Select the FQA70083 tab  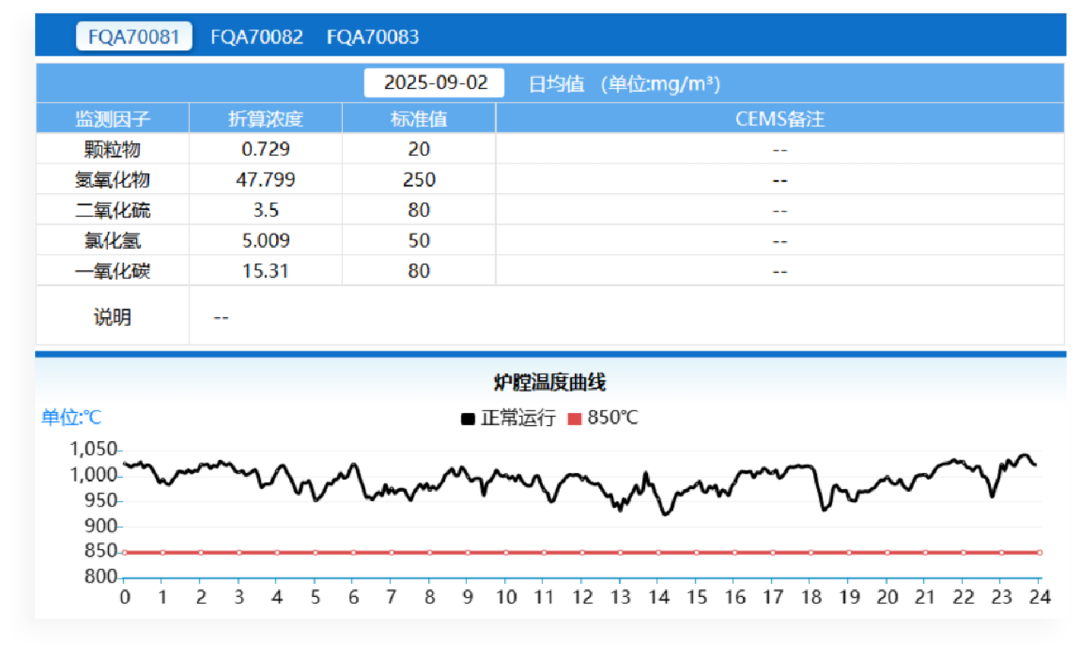click(372, 37)
